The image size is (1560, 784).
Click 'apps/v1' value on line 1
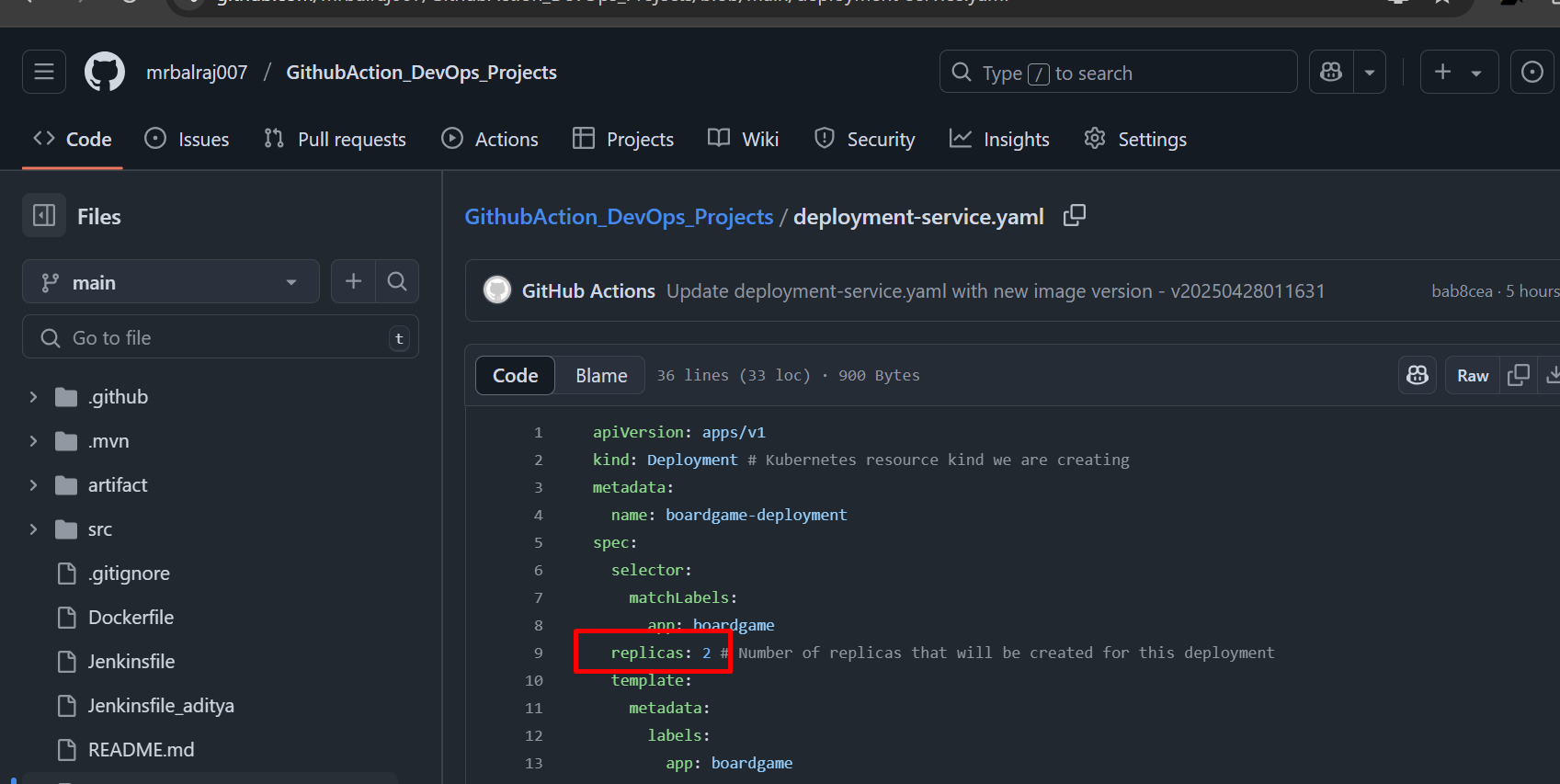734,432
